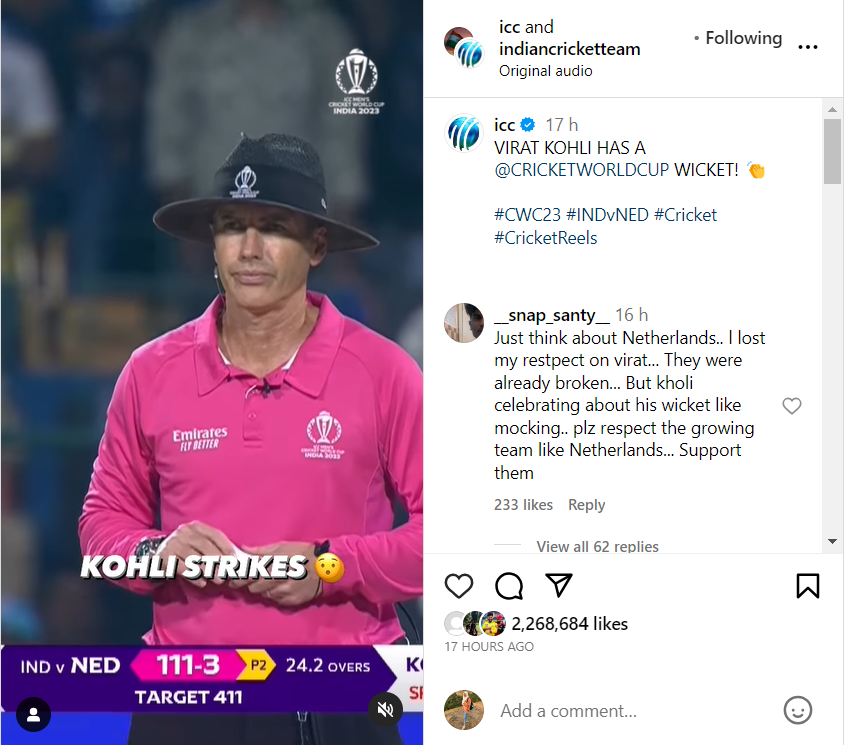Open the @CRICKETWORLDCUP mention link
The height and width of the screenshot is (745, 848).
(x=581, y=170)
